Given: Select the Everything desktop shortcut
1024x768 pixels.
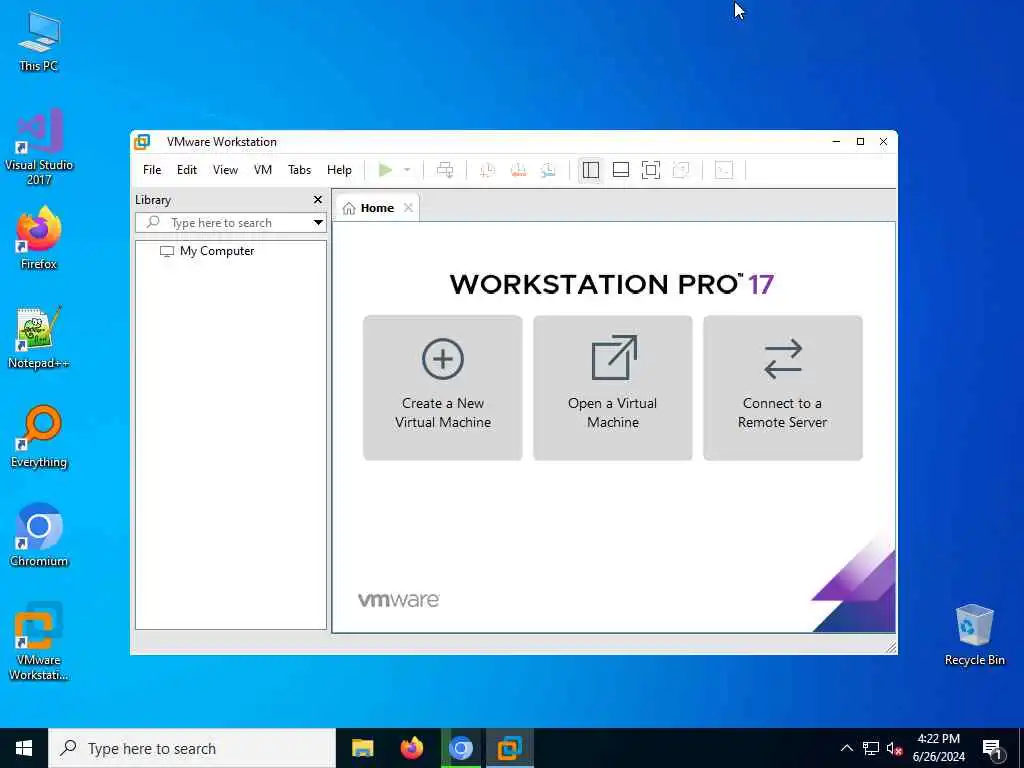Looking at the screenshot, I should coord(39,436).
